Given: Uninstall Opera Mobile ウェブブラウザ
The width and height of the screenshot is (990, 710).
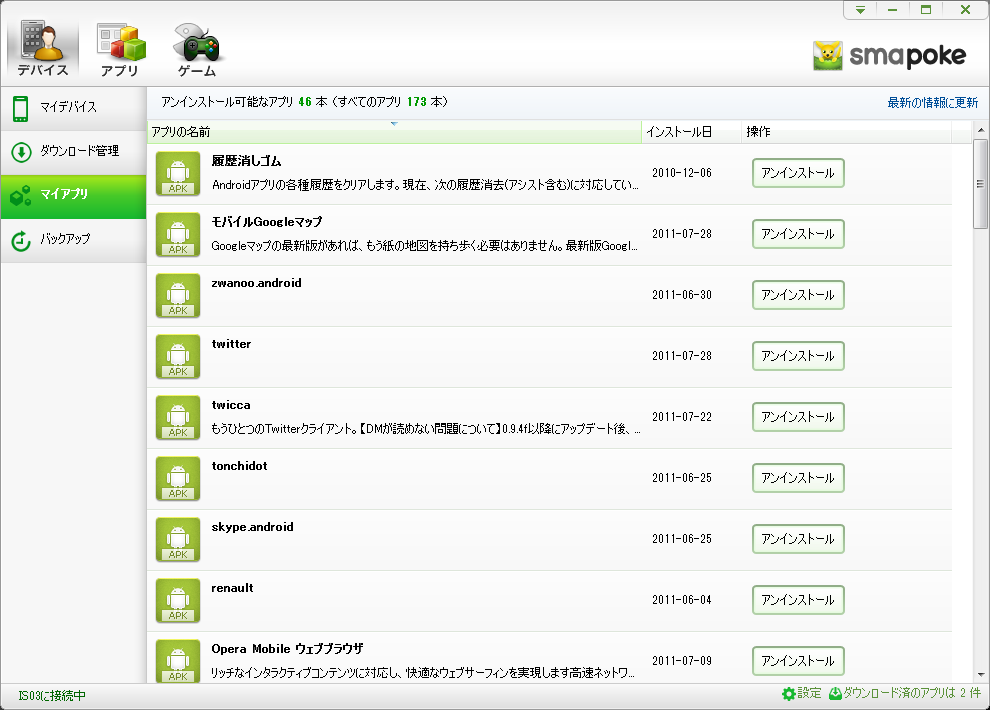Looking at the screenshot, I should point(798,661).
